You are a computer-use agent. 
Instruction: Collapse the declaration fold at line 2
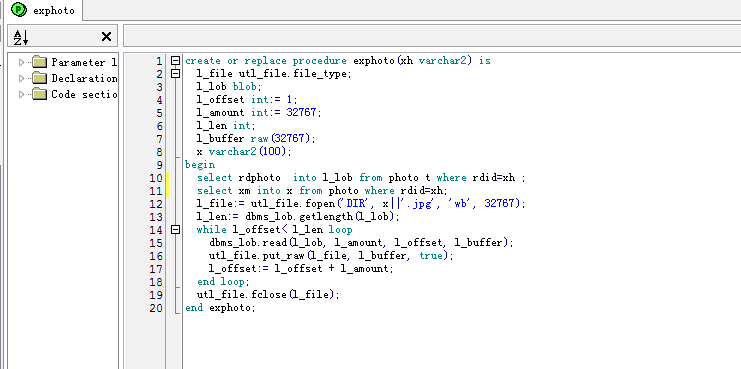pyautogui.click(x=175, y=74)
